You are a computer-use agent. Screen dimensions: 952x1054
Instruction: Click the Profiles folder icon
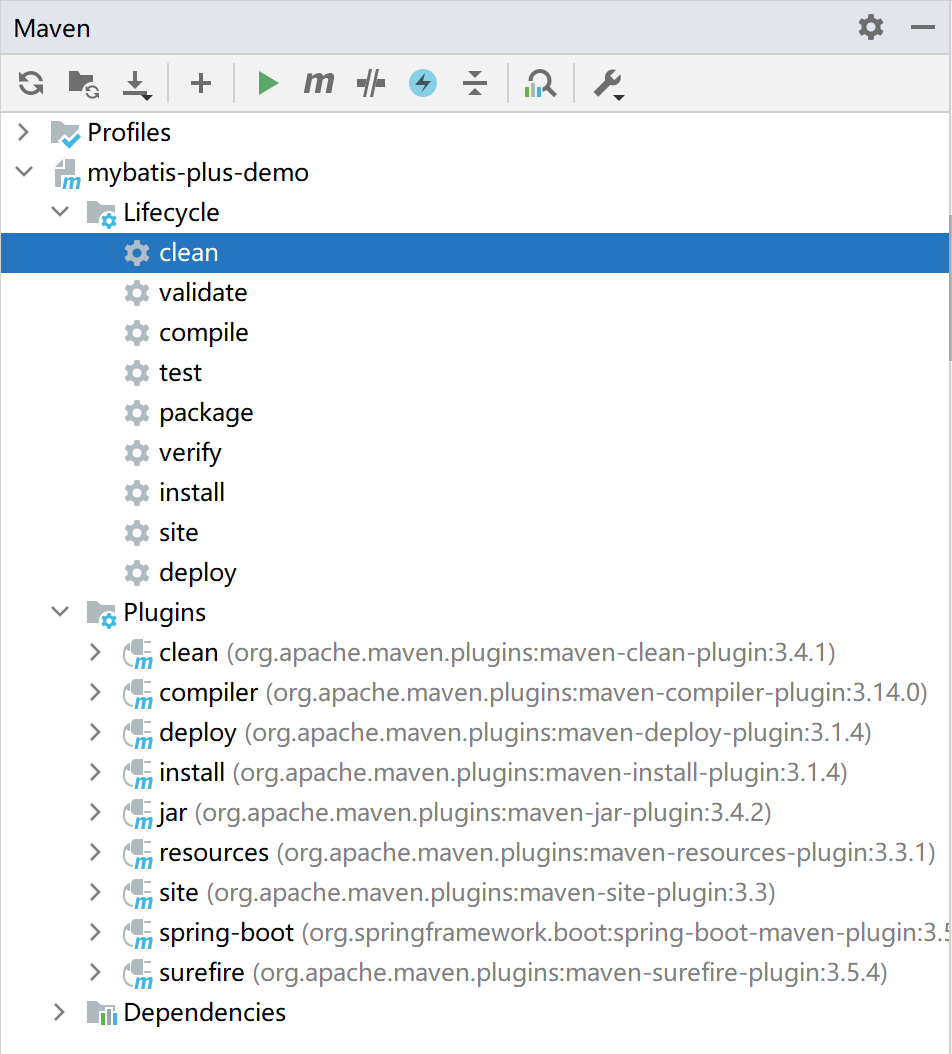click(x=66, y=133)
